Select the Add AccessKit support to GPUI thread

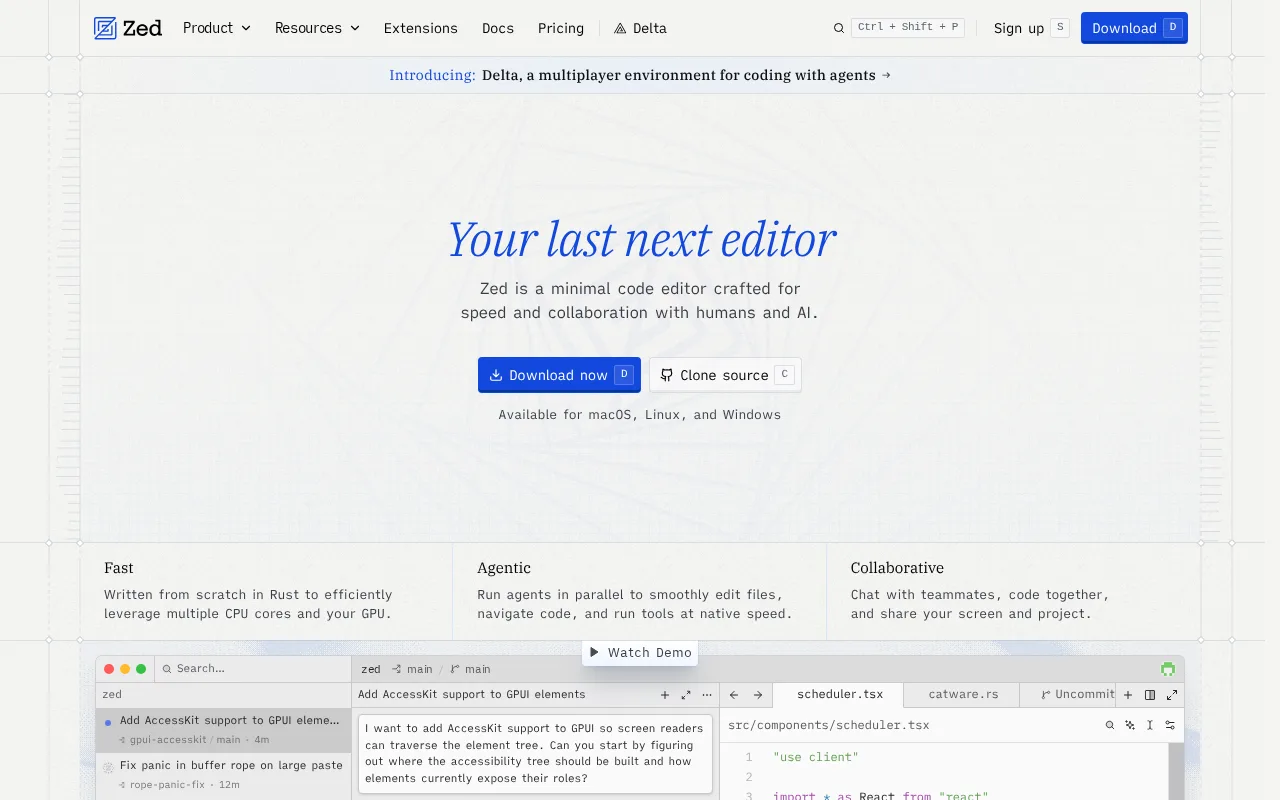click(x=223, y=730)
